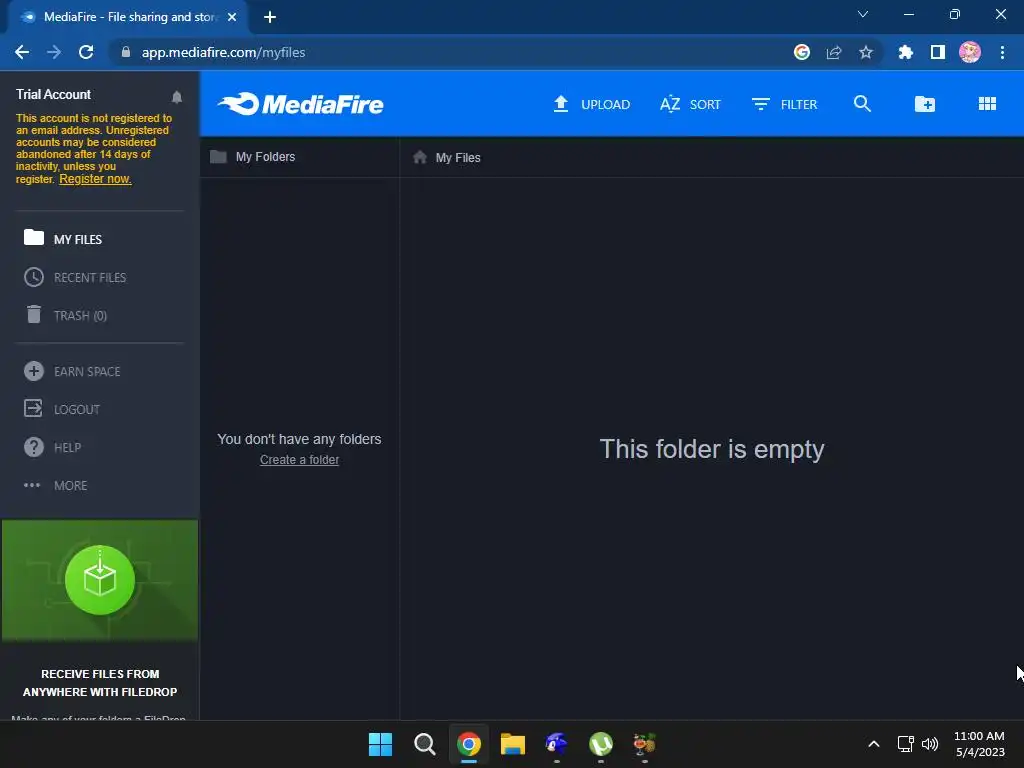Open the AZ Sort option
The height and width of the screenshot is (768, 1024).
[x=690, y=104]
